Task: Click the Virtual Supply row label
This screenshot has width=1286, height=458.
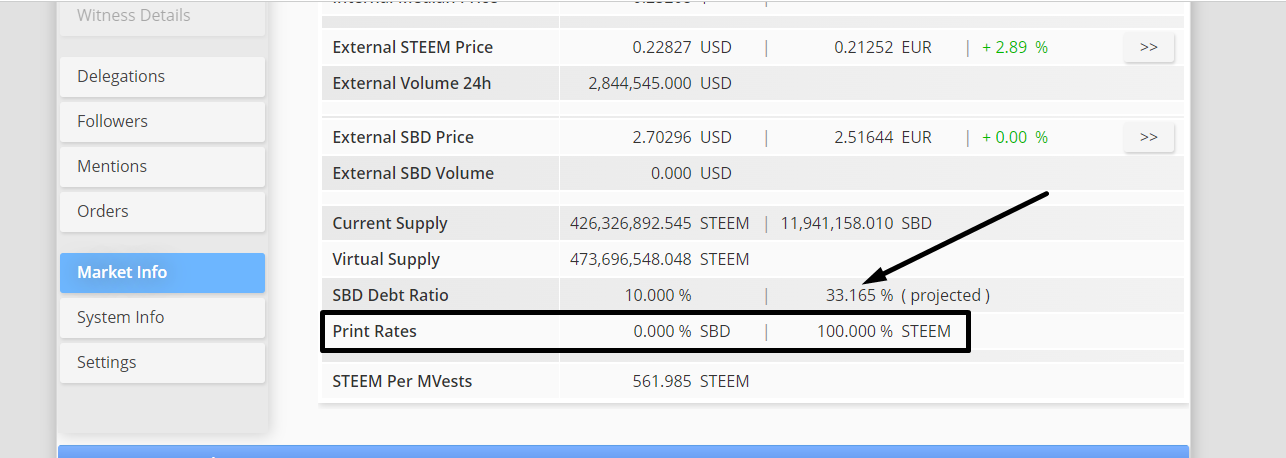Action: click(x=386, y=259)
